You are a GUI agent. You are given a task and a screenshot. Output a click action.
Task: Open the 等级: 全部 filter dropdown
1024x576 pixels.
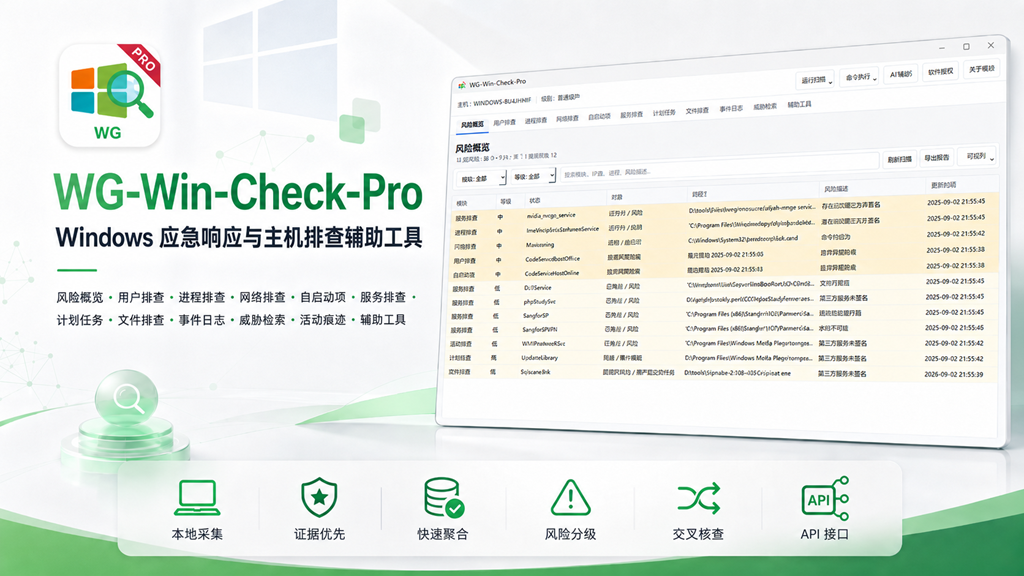(533, 176)
